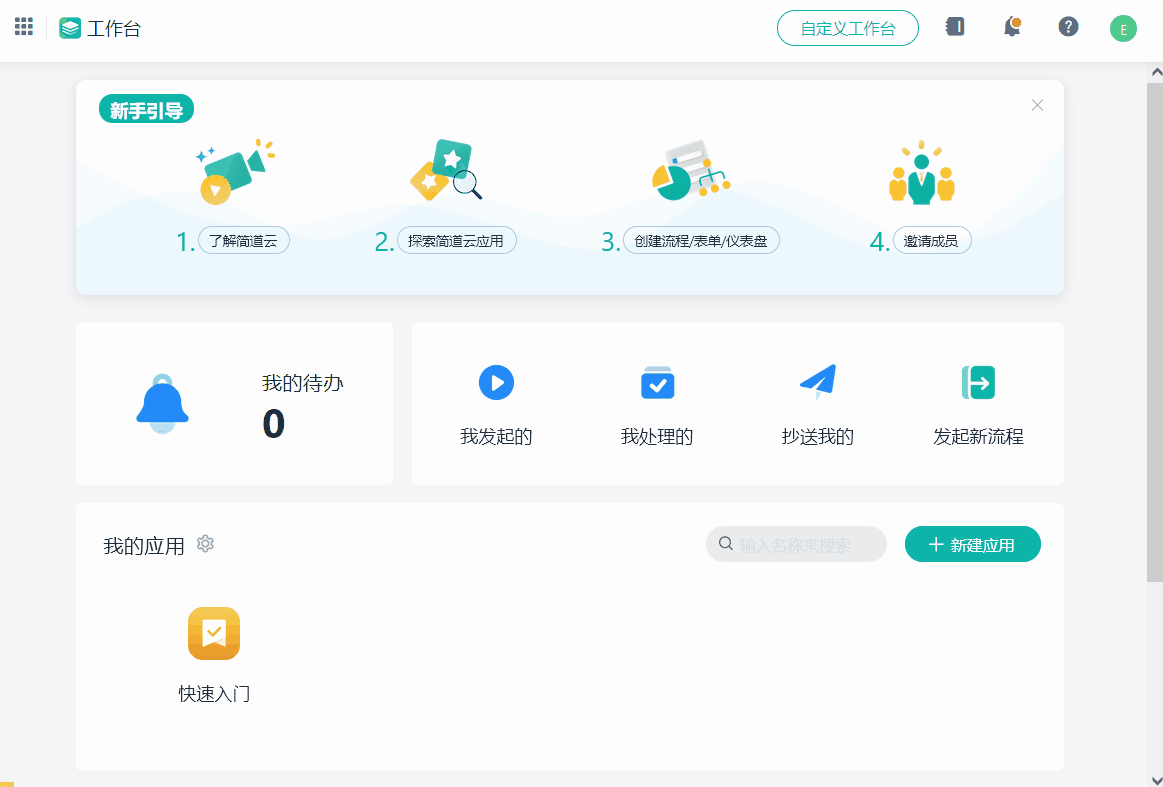Screen dimensions: 1163x787
Task: Click the 自定义工作台 button
Action: pos(848,28)
